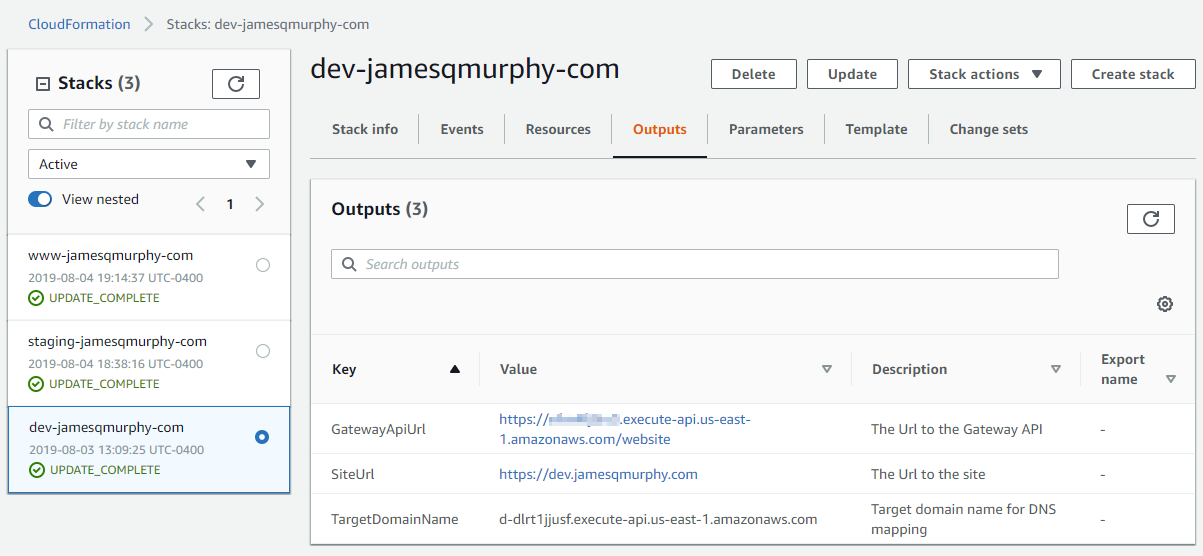Sort by Export name column arrow
The width and height of the screenshot is (1203, 556).
coord(1171,379)
